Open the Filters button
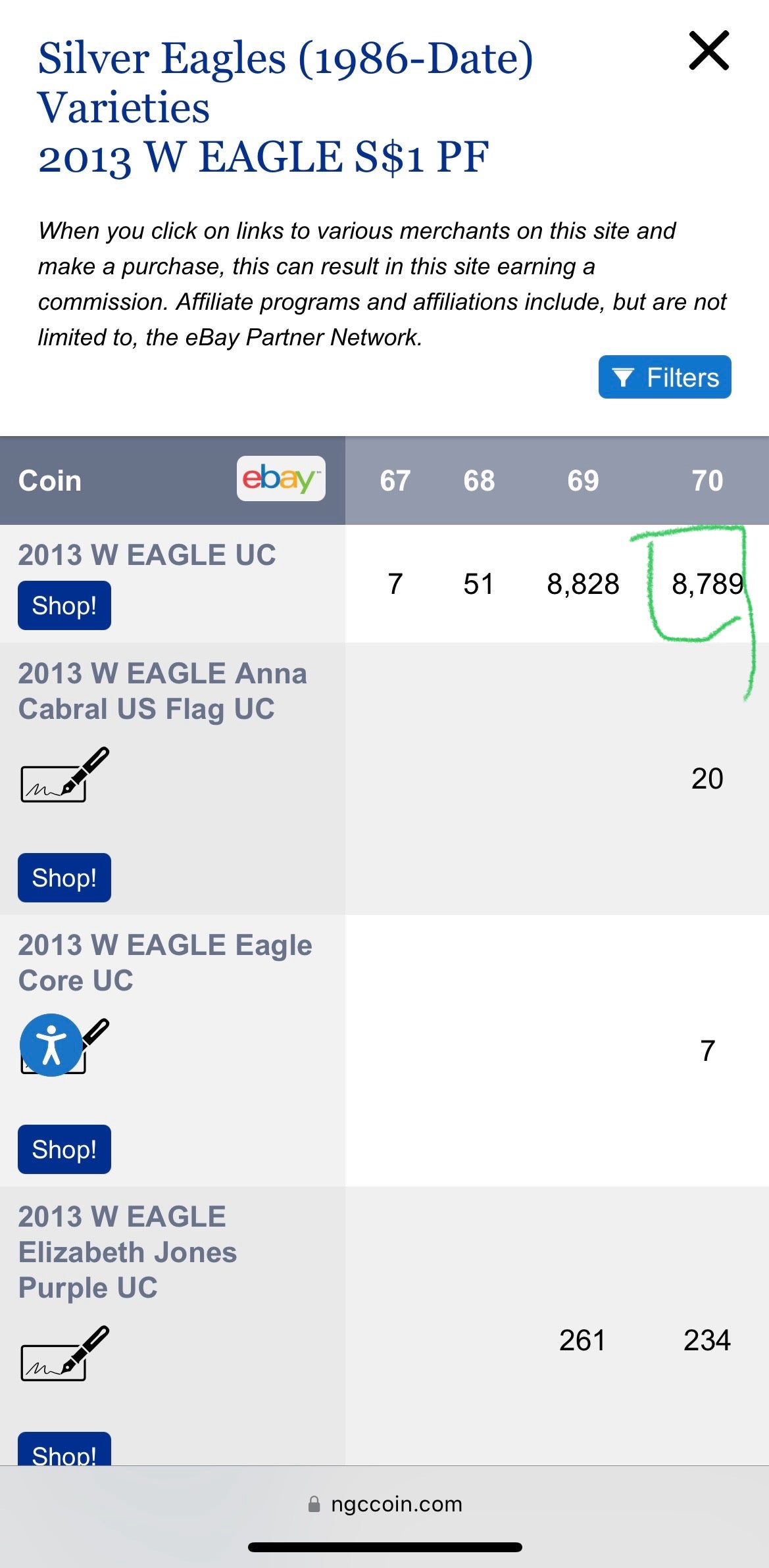Viewport: 769px width, 1568px height. click(x=664, y=377)
